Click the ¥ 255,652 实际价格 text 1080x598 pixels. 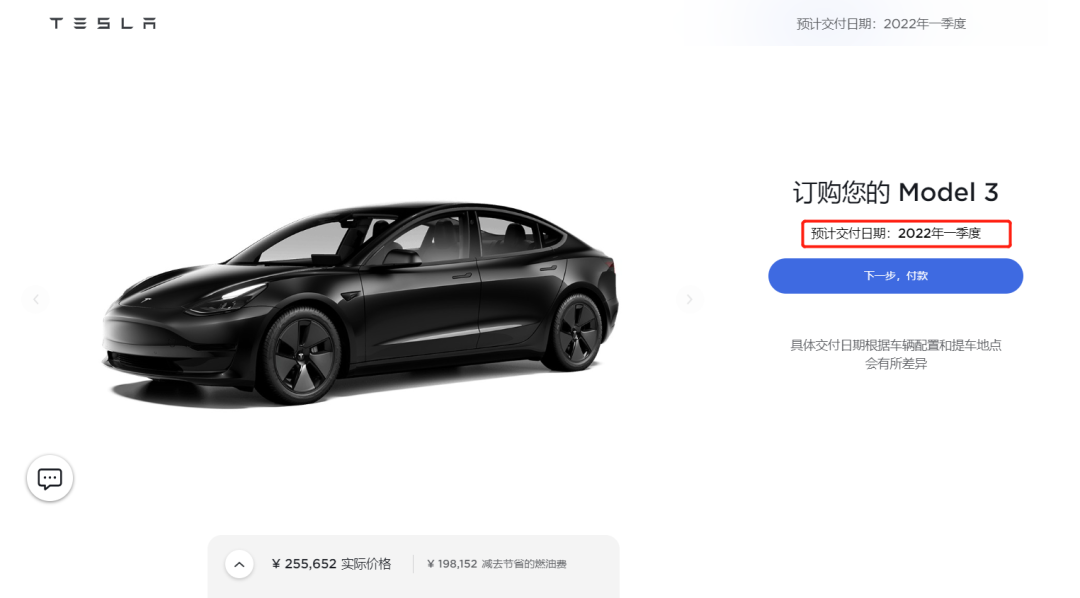pyautogui.click(x=331, y=564)
